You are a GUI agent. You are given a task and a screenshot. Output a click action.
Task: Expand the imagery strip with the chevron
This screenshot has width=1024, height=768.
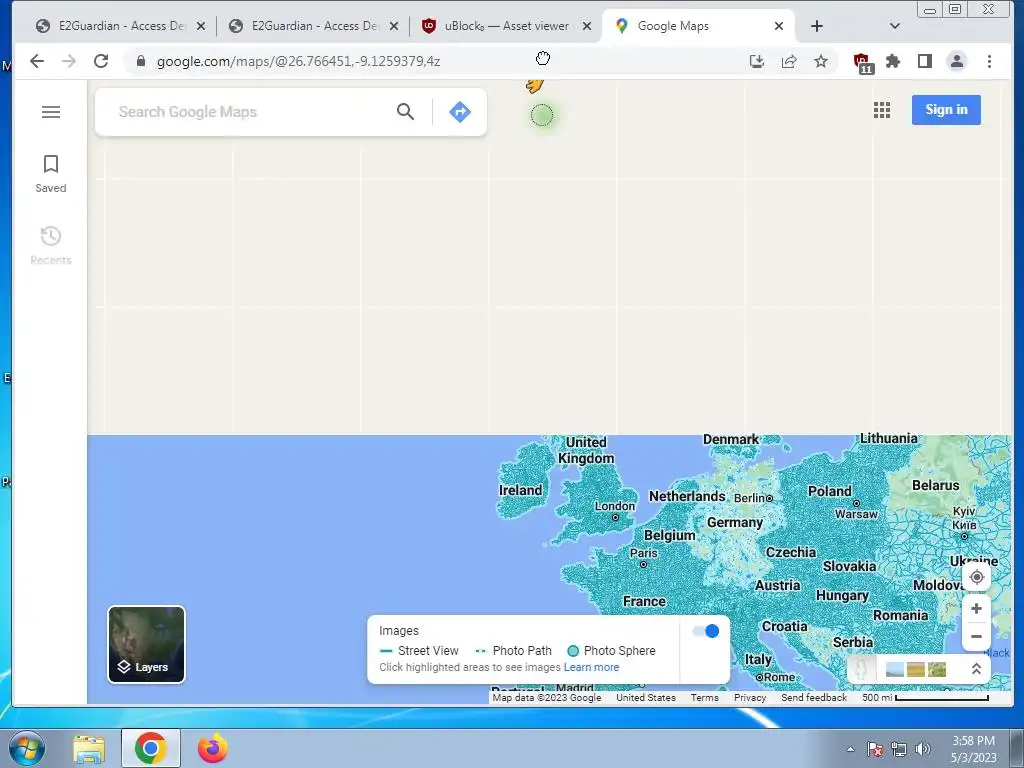tap(976, 669)
